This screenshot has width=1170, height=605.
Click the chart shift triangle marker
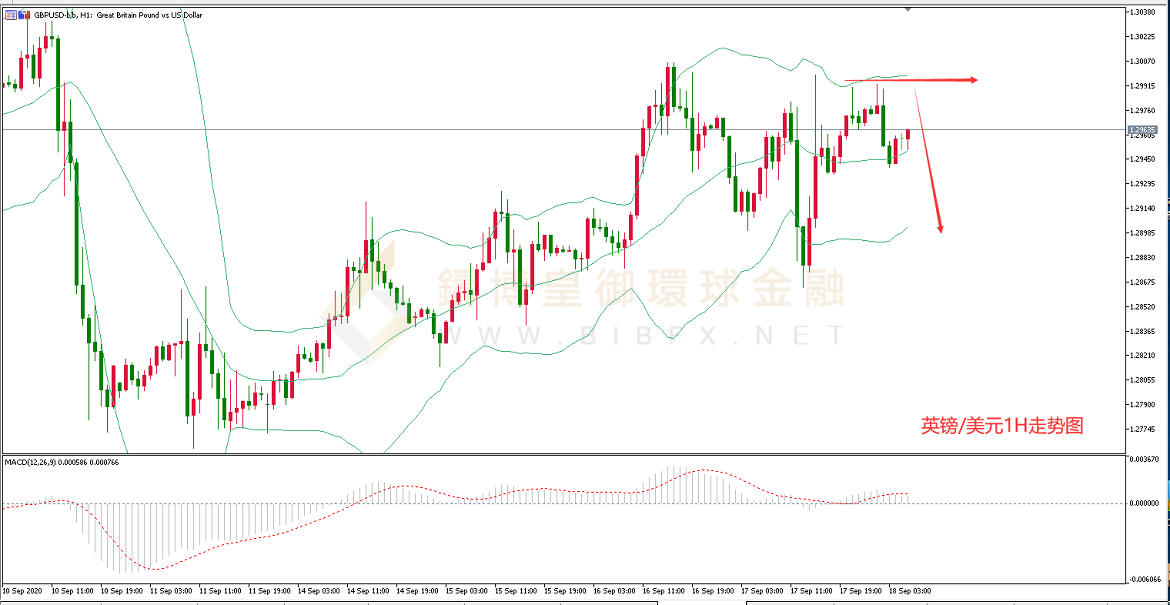coord(907,9)
